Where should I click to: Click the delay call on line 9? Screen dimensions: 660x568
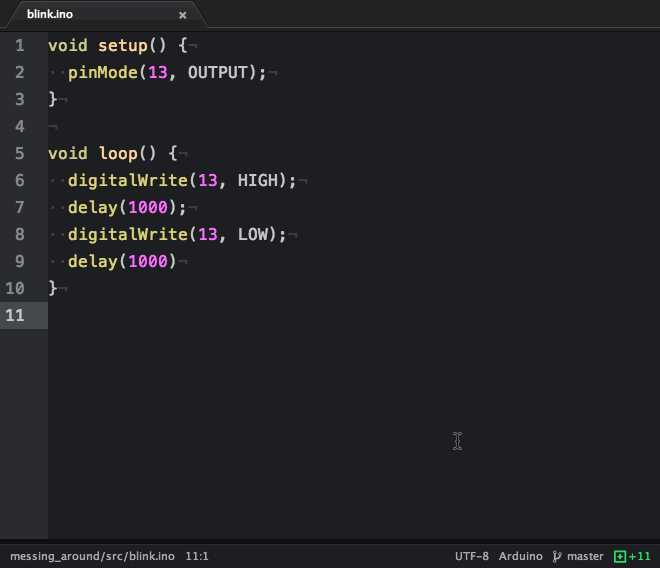click(x=93, y=261)
